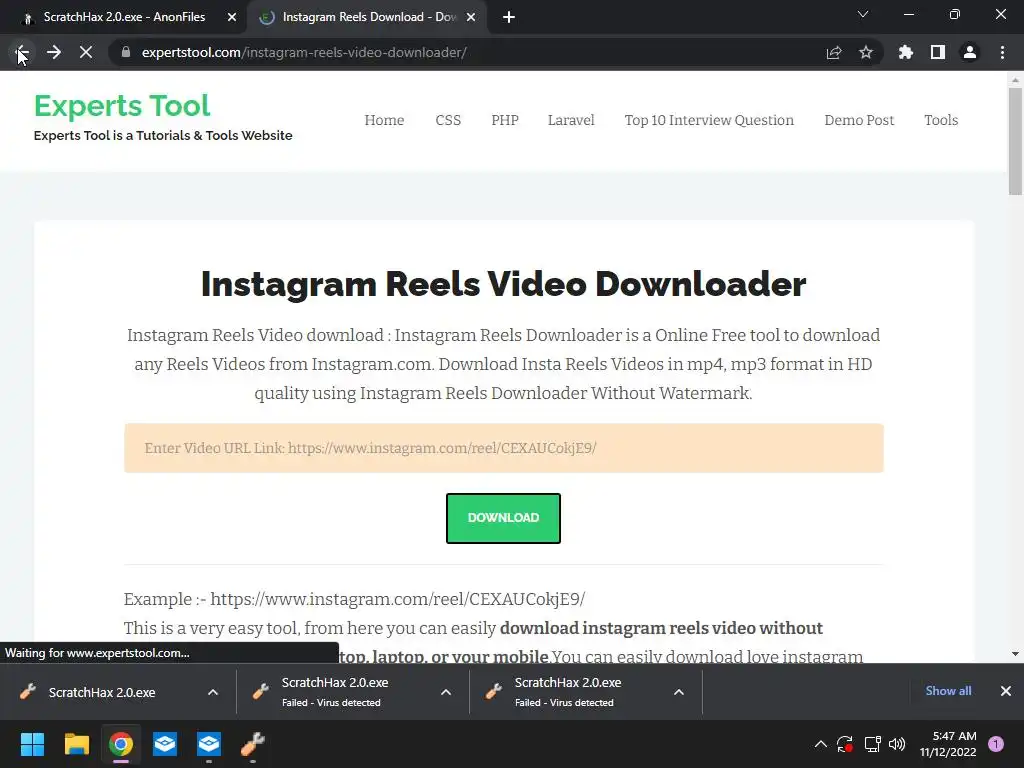Show hidden system tray icons
This screenshot has height=768, width=1024.
coord(821,744)
